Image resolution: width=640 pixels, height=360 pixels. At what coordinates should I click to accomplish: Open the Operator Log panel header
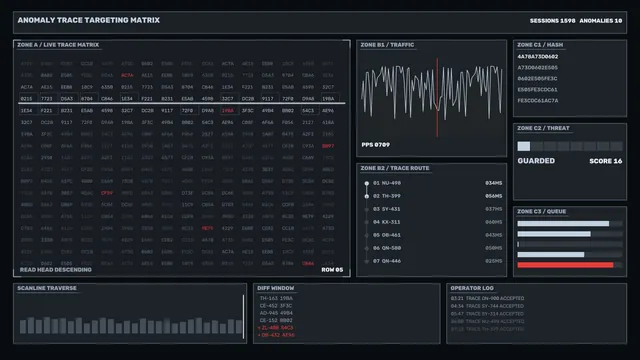pyautogui.click(x=472, y=288)
